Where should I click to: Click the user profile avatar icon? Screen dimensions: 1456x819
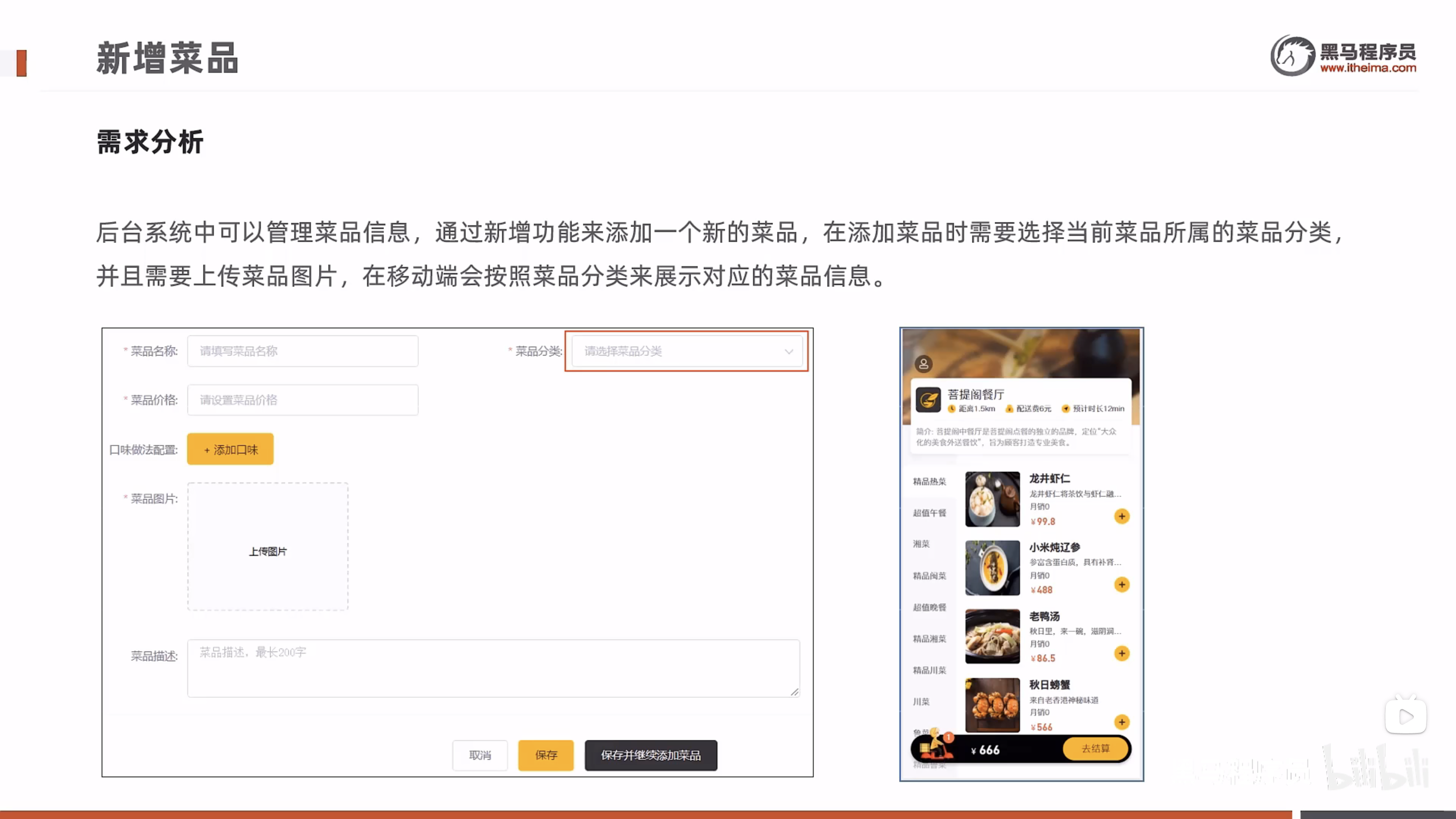tap(924, 364)
